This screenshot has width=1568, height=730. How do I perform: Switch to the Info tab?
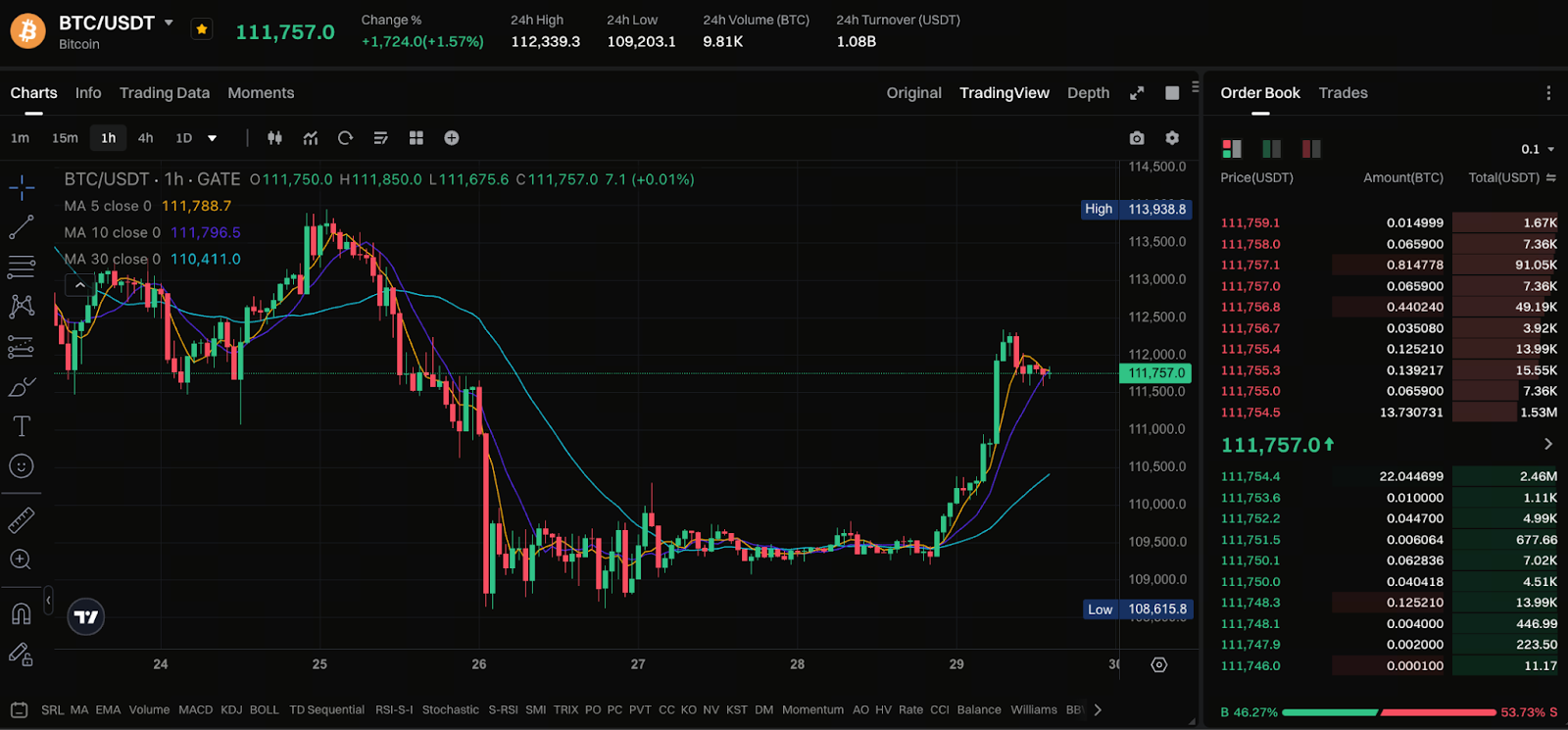[x=88, y=93]
